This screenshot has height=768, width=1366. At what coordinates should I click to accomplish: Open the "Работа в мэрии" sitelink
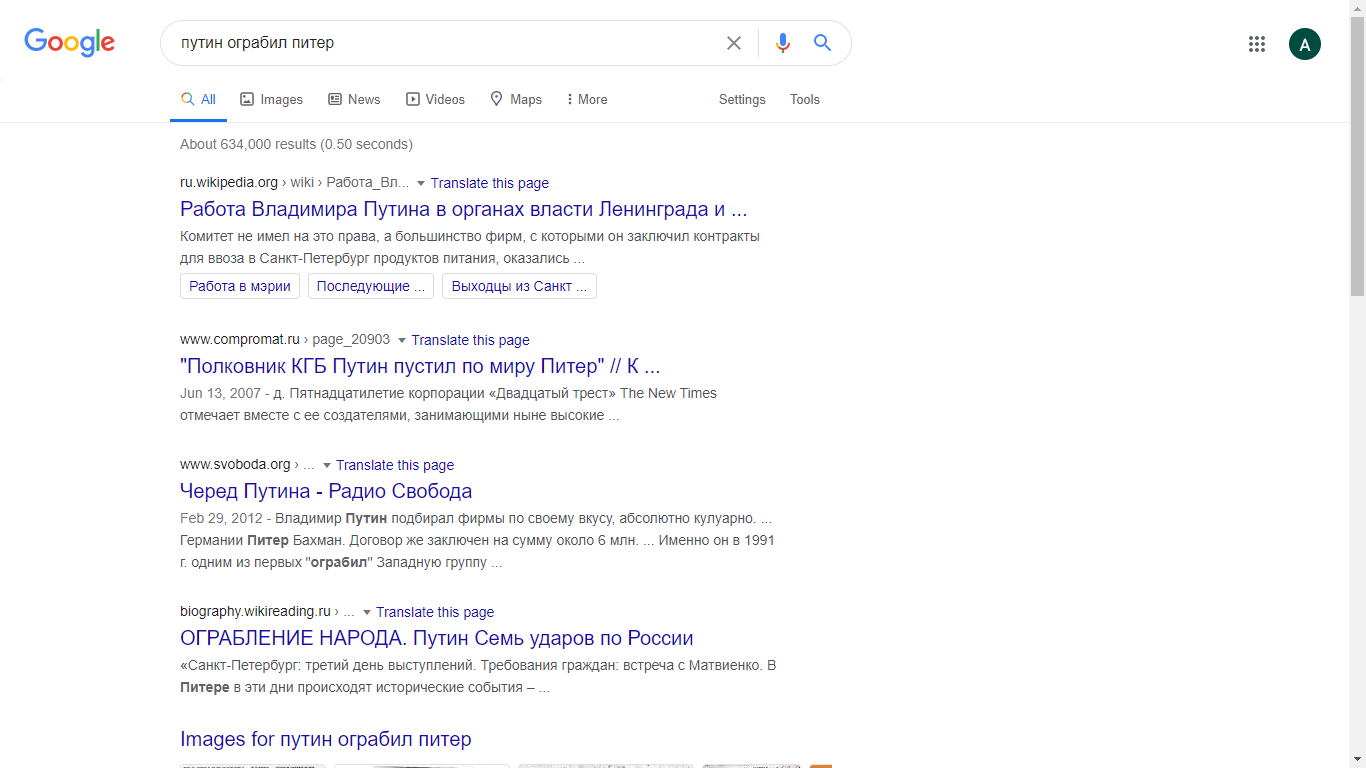[x=240, y=286]
